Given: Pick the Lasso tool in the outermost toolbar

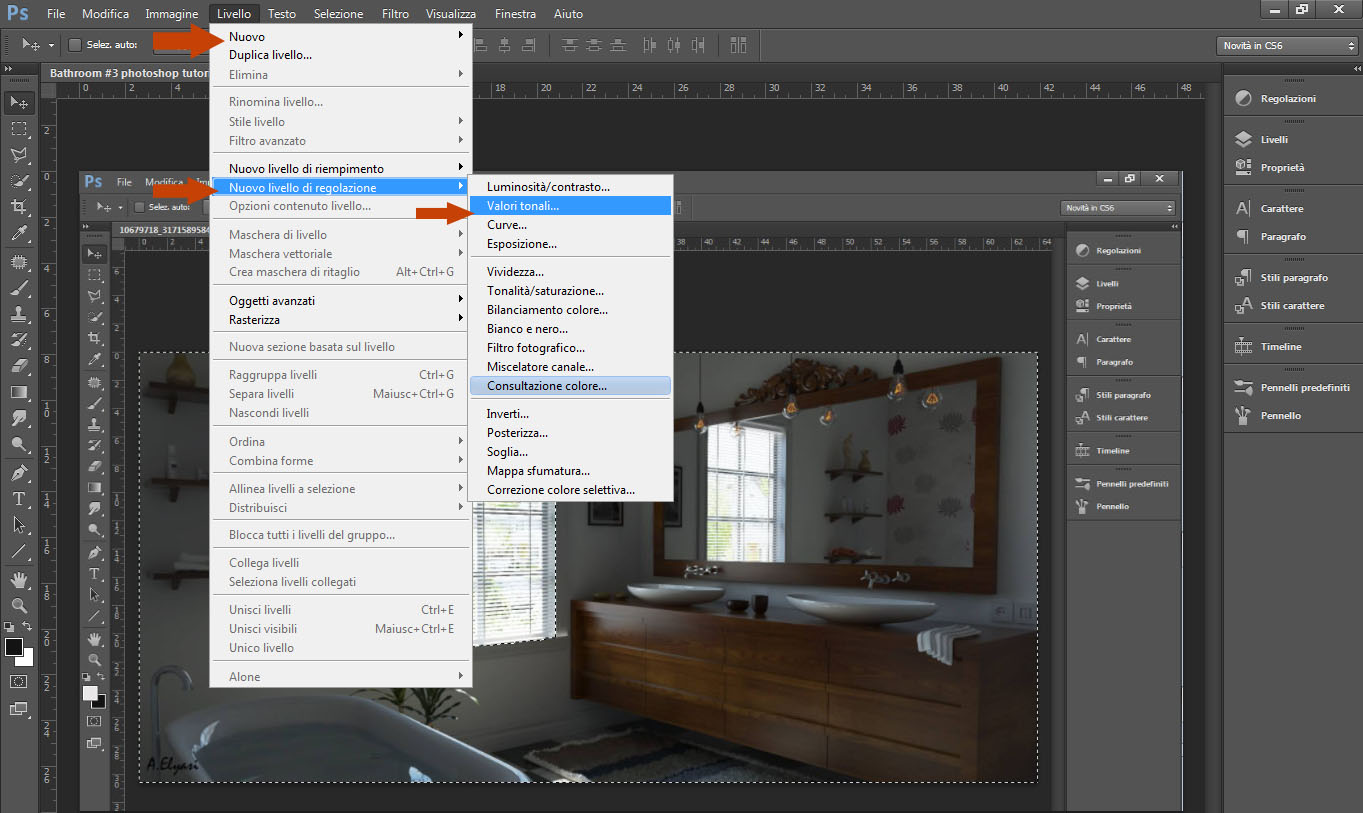Looking at the screenshot, I should [18, 155].
